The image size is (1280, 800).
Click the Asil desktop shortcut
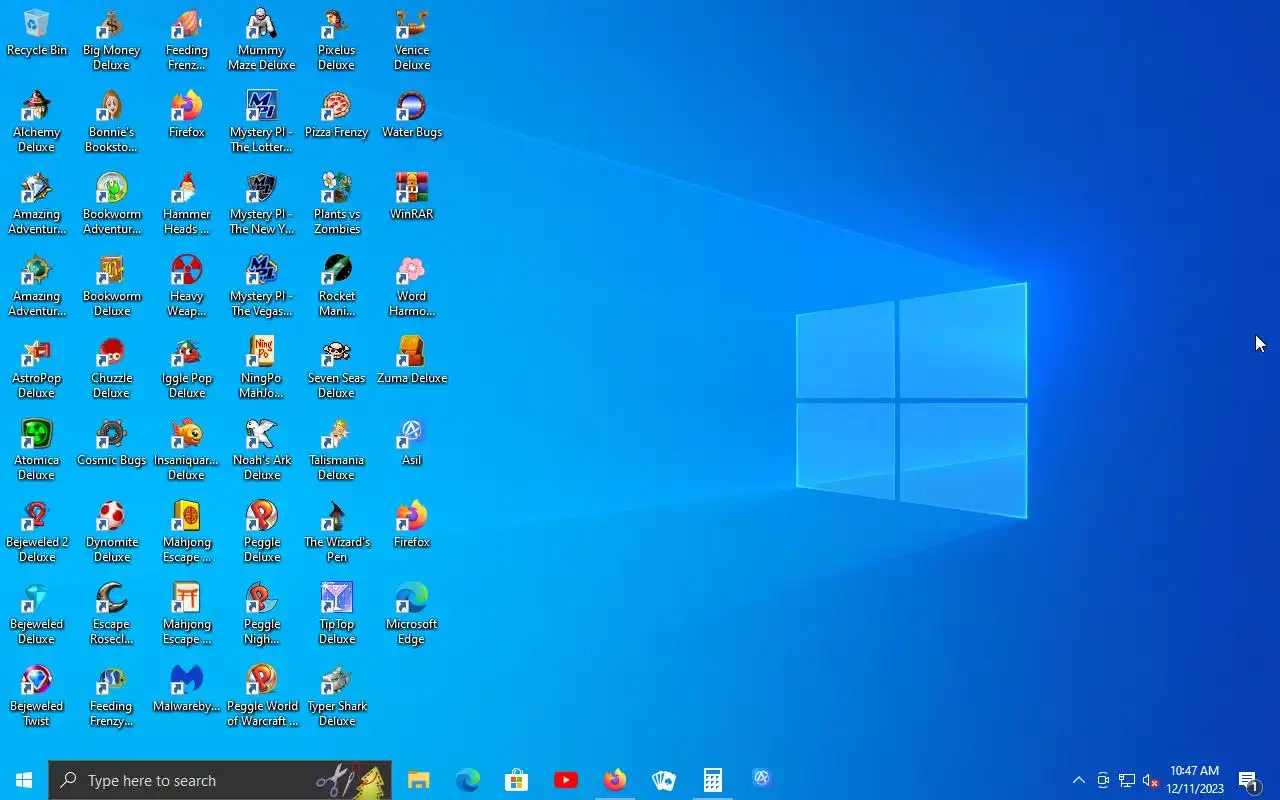[412, 443]
